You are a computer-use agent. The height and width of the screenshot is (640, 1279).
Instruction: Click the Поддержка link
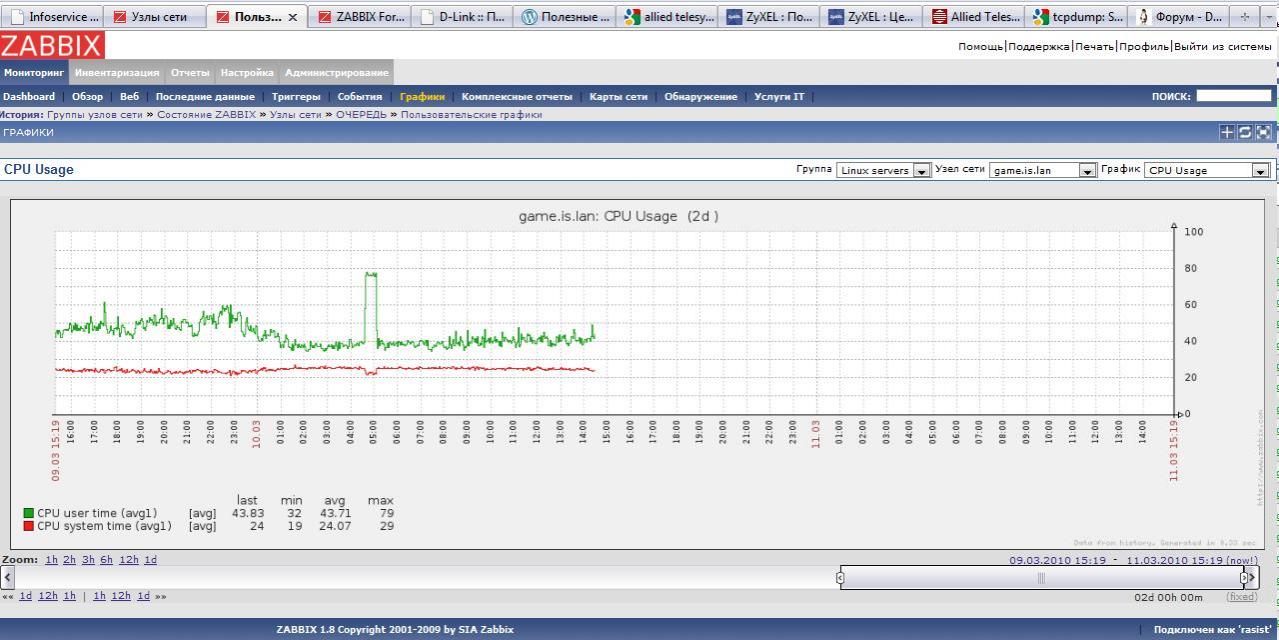1039,47
